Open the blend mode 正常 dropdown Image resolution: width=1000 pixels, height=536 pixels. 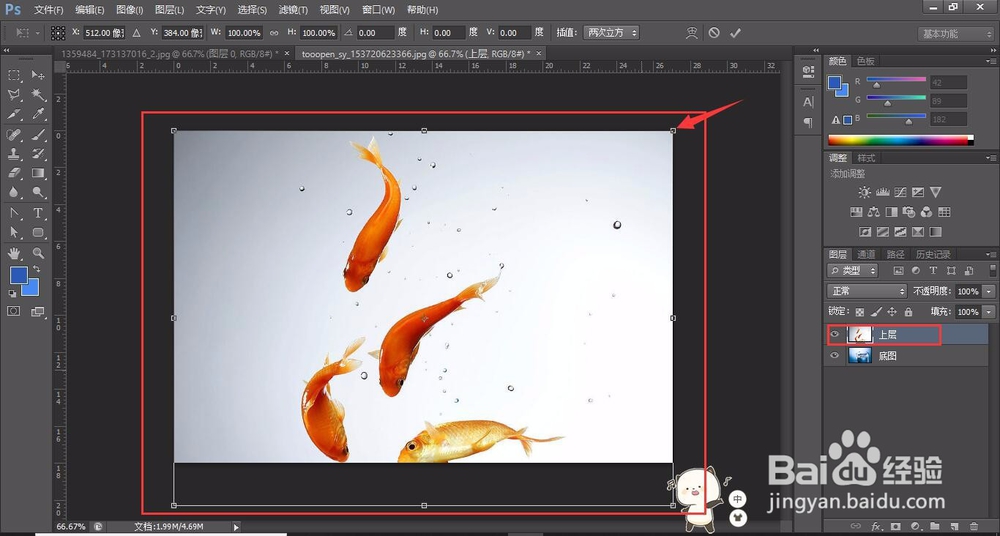click(x=867, y=291)
